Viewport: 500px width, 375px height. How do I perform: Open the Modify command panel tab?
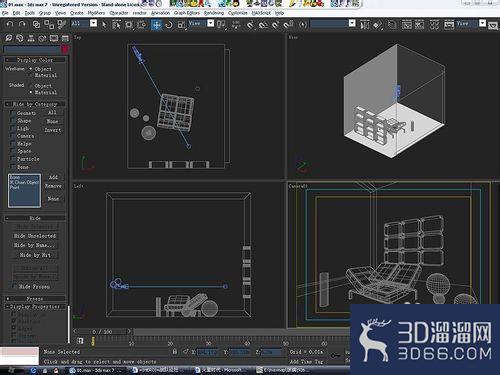20,38
